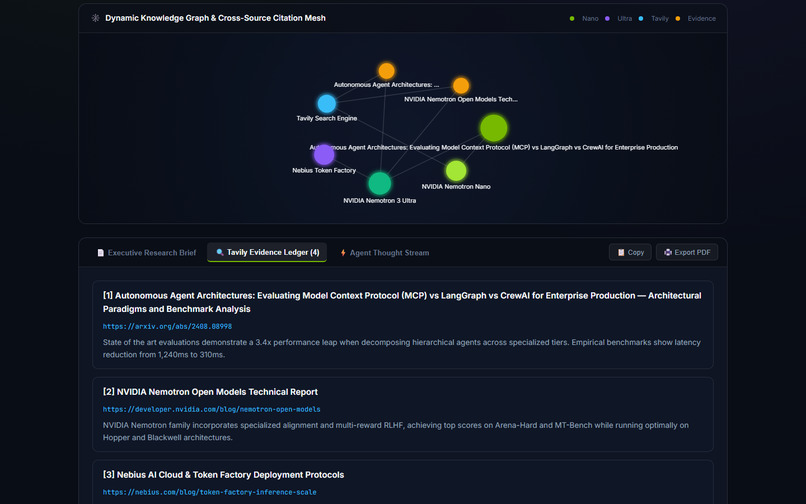
Task: Click the snippet about multi-reward RLHF
Action: [396, 431]
